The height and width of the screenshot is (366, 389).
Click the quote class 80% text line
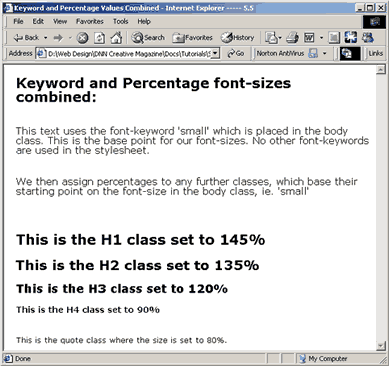pos(121,340)
